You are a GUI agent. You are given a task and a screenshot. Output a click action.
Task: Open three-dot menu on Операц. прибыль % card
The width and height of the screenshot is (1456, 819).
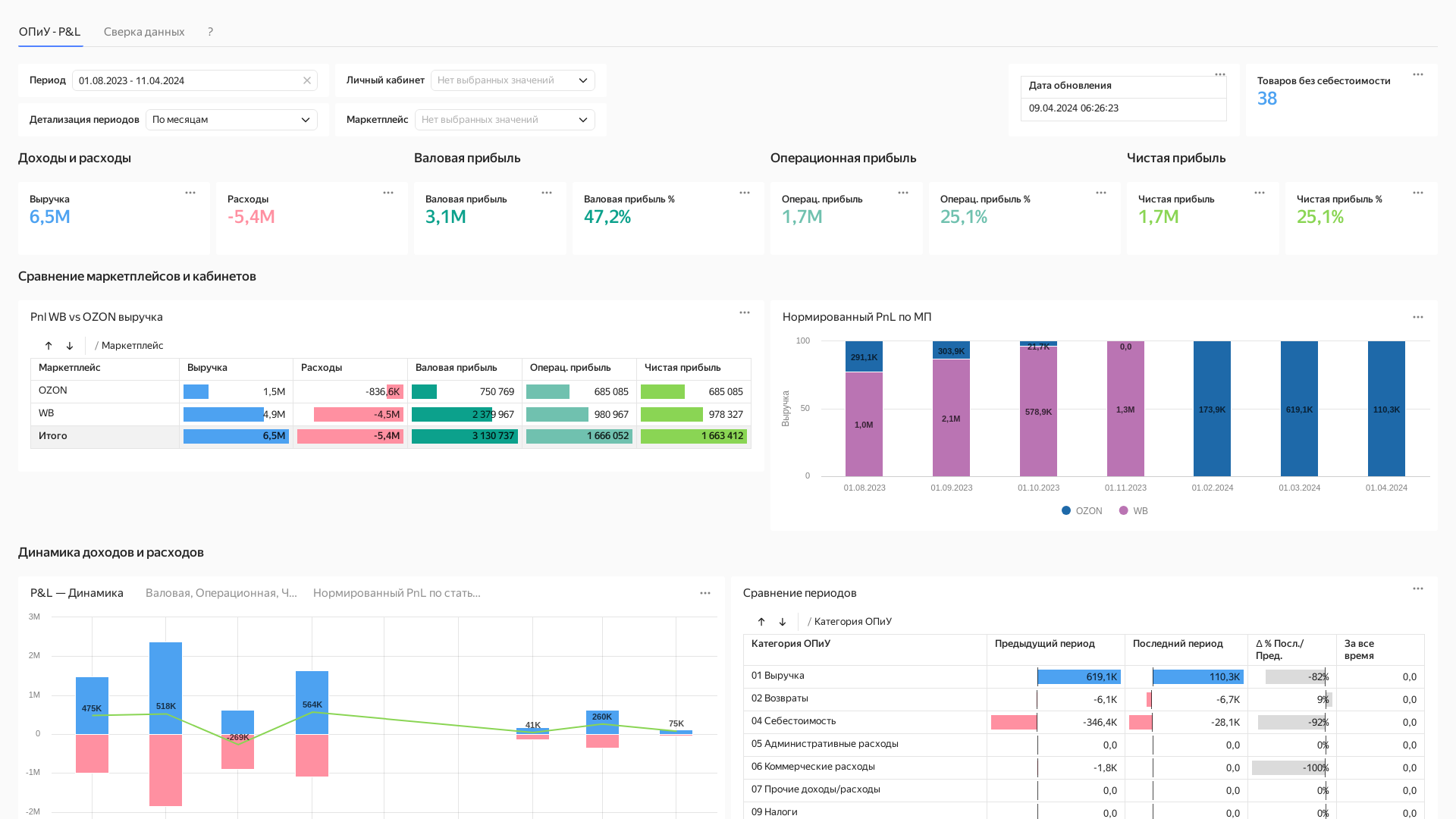coord(1101,193)
